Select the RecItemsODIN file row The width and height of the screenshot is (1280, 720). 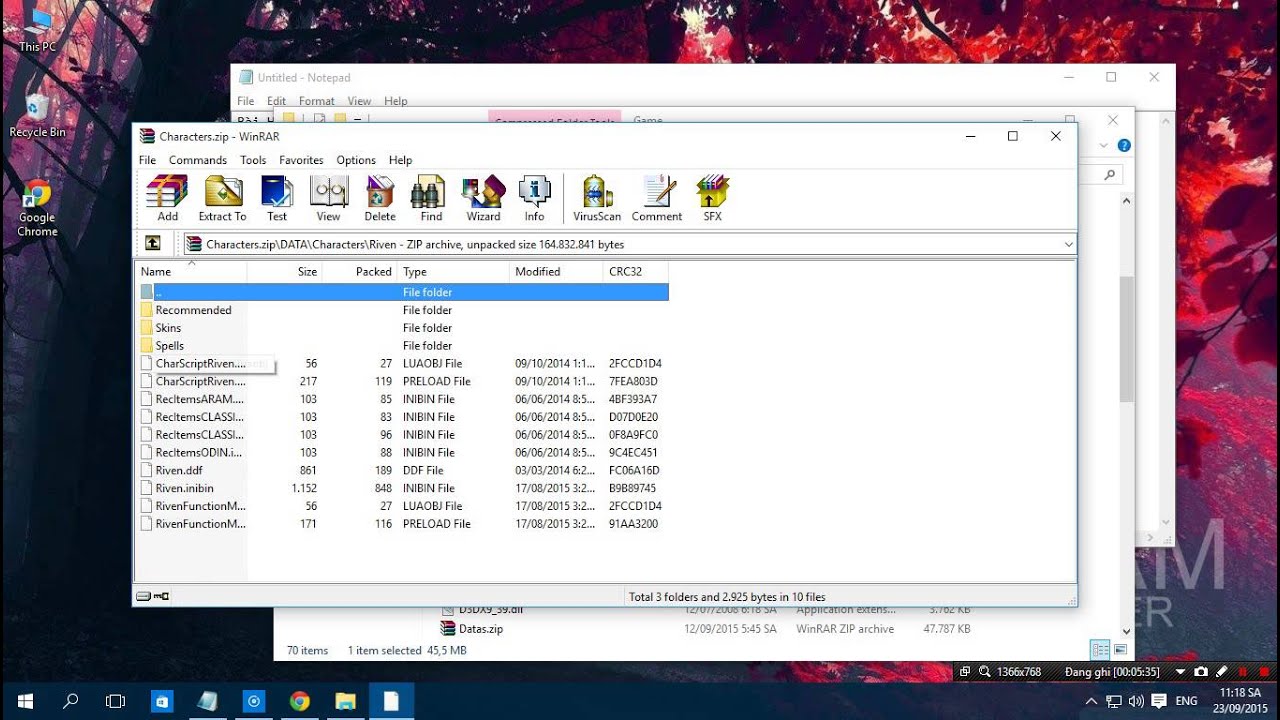[402, 452]
